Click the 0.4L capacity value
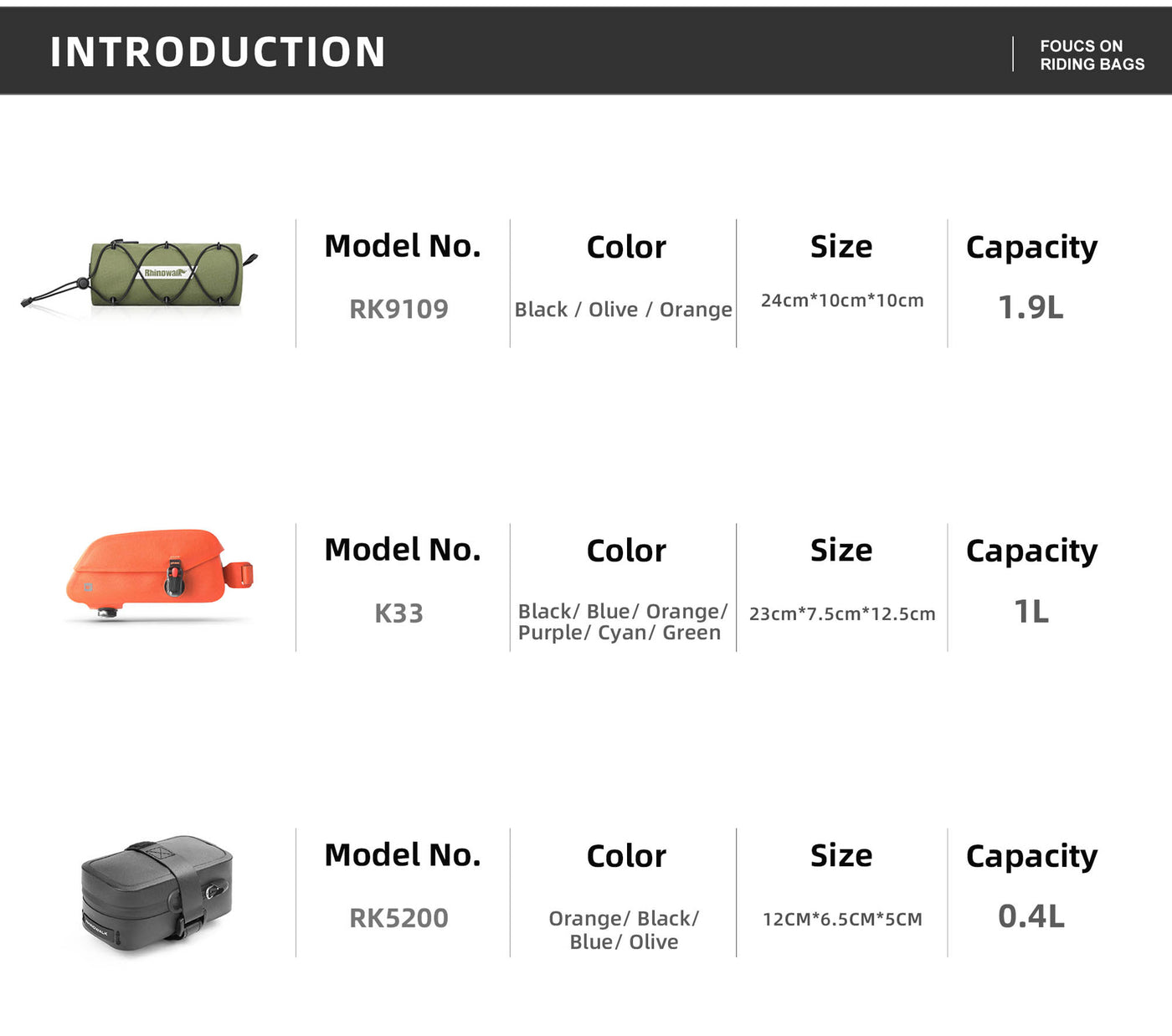The width and height of the screenshot is (1172, 1036). pyautogui.click(x=1031, y=916)
